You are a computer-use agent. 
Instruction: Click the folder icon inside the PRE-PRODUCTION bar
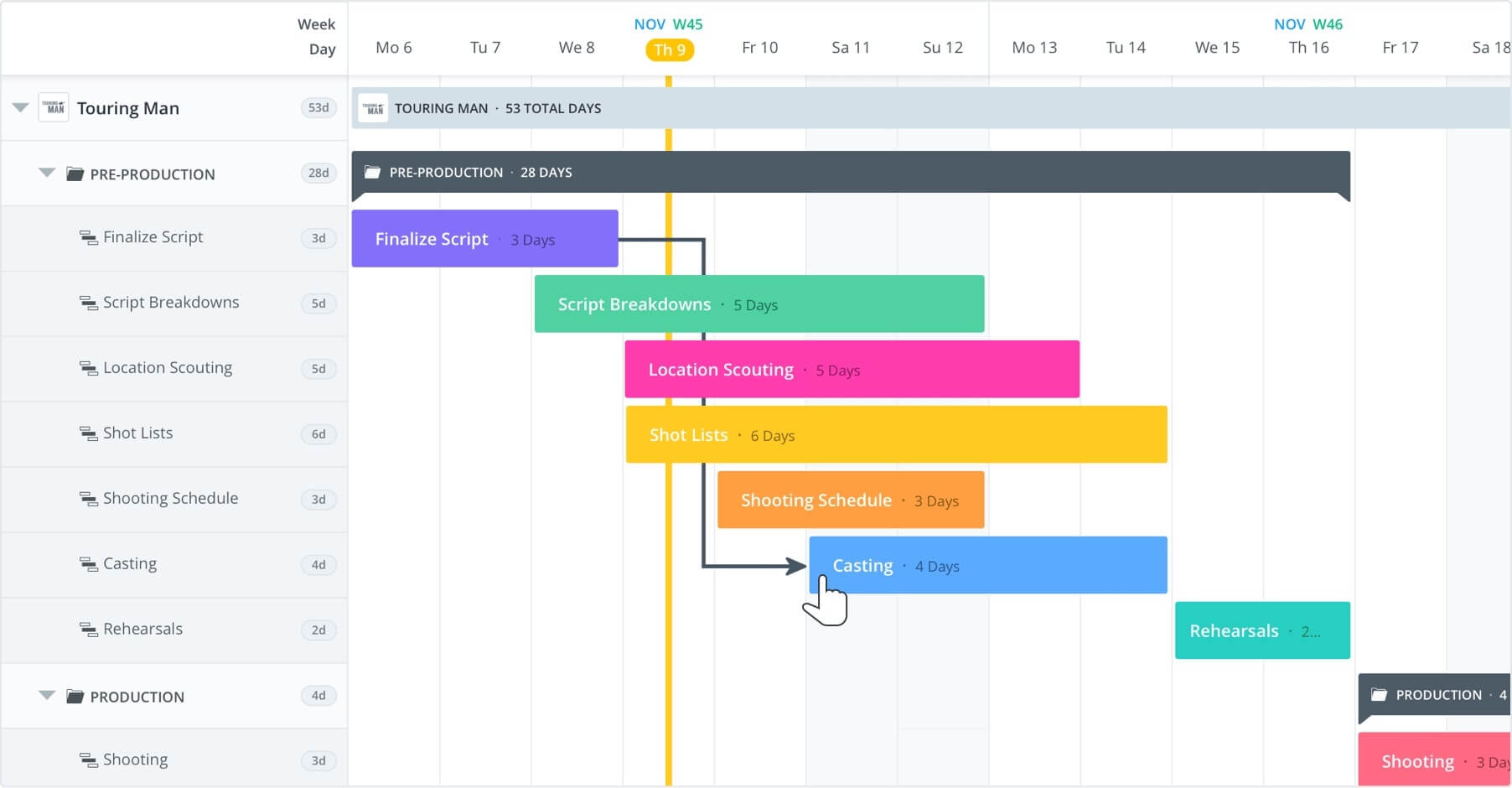371,172
